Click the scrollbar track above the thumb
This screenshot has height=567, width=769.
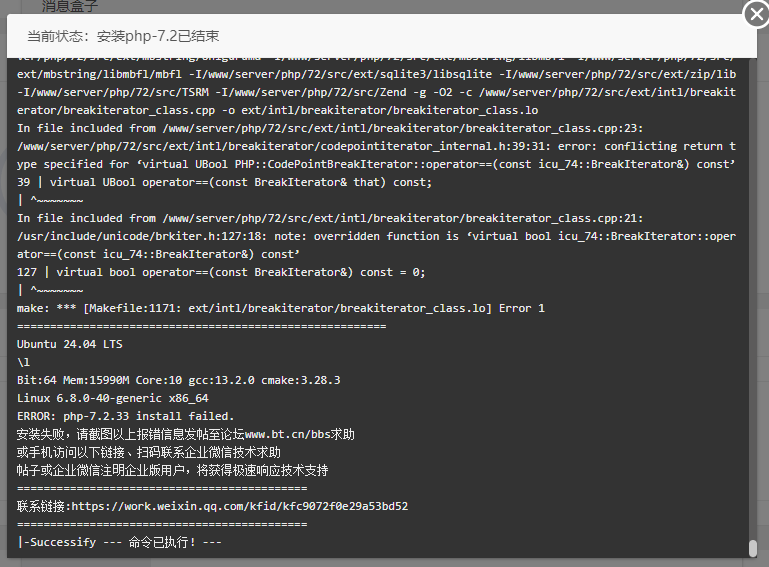point(753,294)
